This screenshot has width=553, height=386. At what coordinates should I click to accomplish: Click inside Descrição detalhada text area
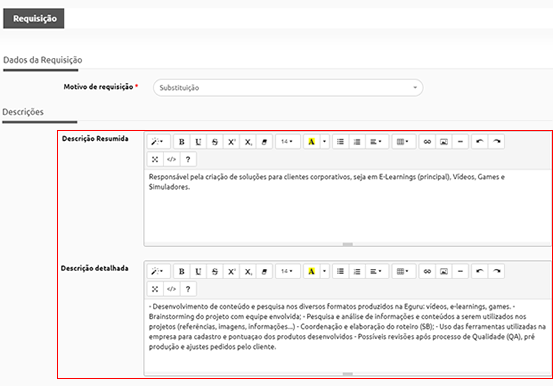(x=347, y=335)
